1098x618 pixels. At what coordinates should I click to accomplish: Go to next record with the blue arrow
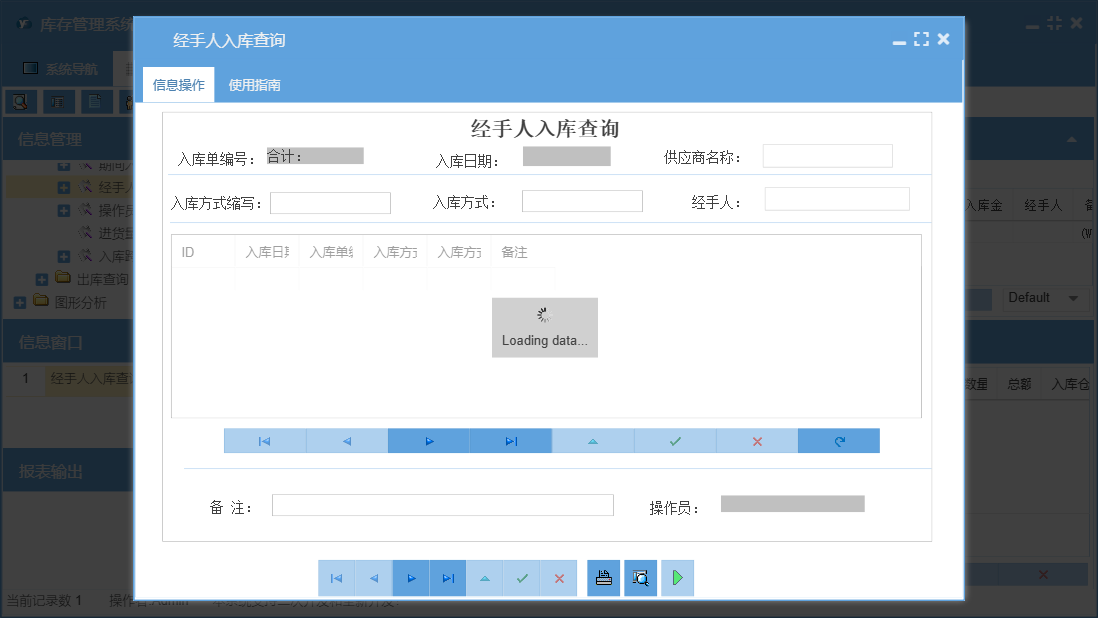tap(428, 440)
